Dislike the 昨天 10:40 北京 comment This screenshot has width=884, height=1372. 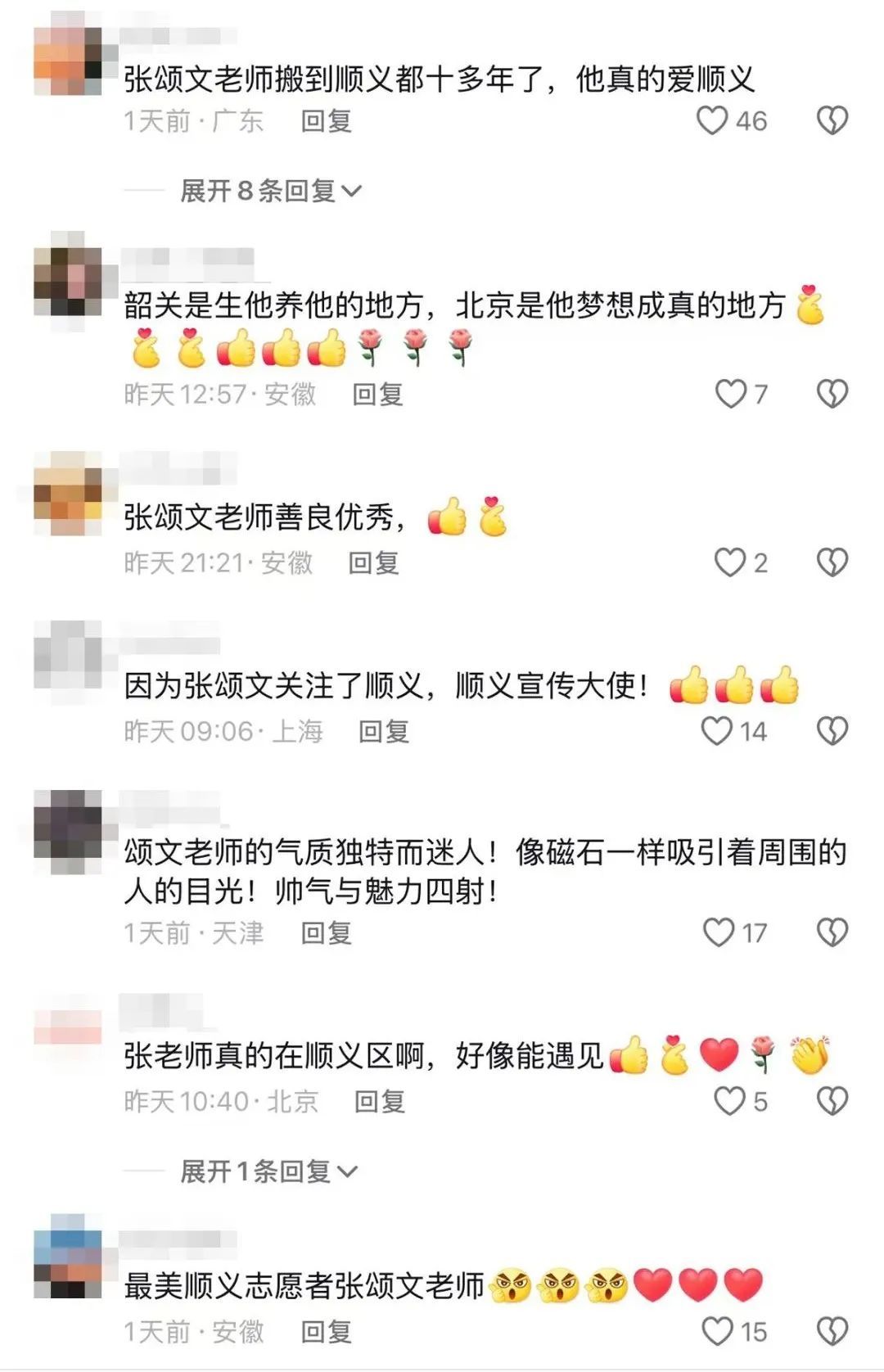pos(832,1101)
